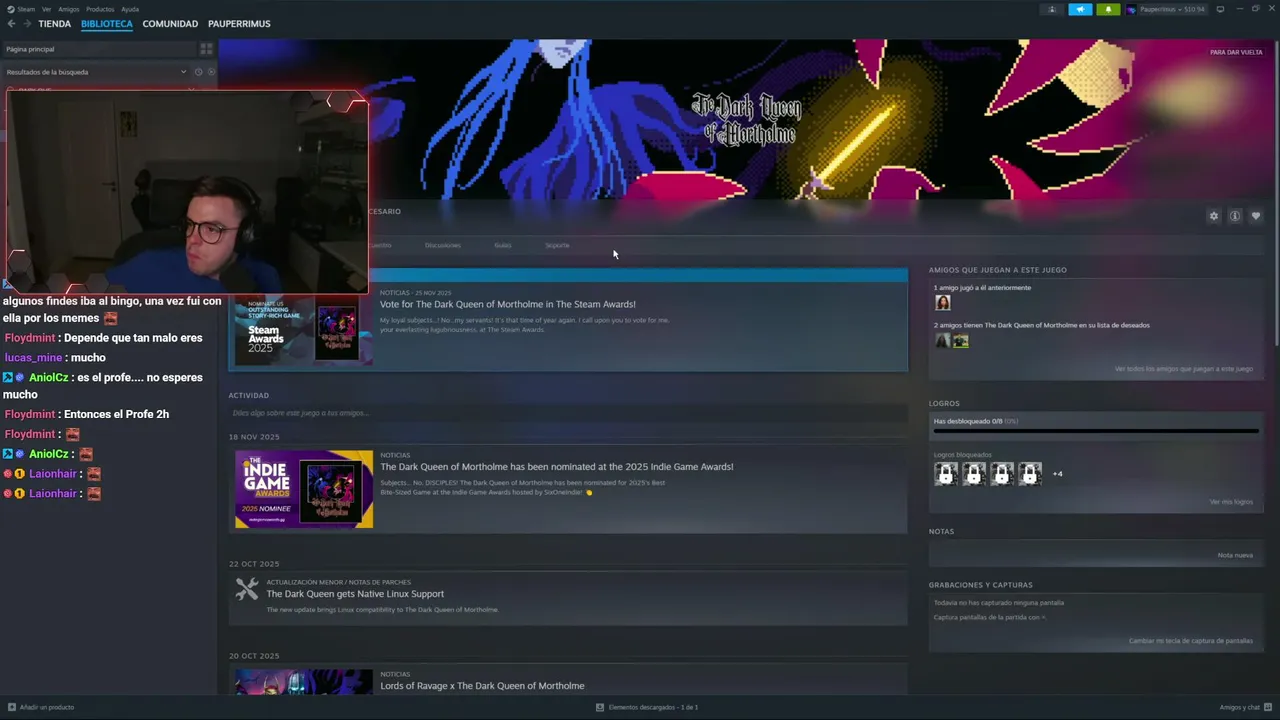
Task: Click the second wishlist friend avatar
Action: point(960,341)
